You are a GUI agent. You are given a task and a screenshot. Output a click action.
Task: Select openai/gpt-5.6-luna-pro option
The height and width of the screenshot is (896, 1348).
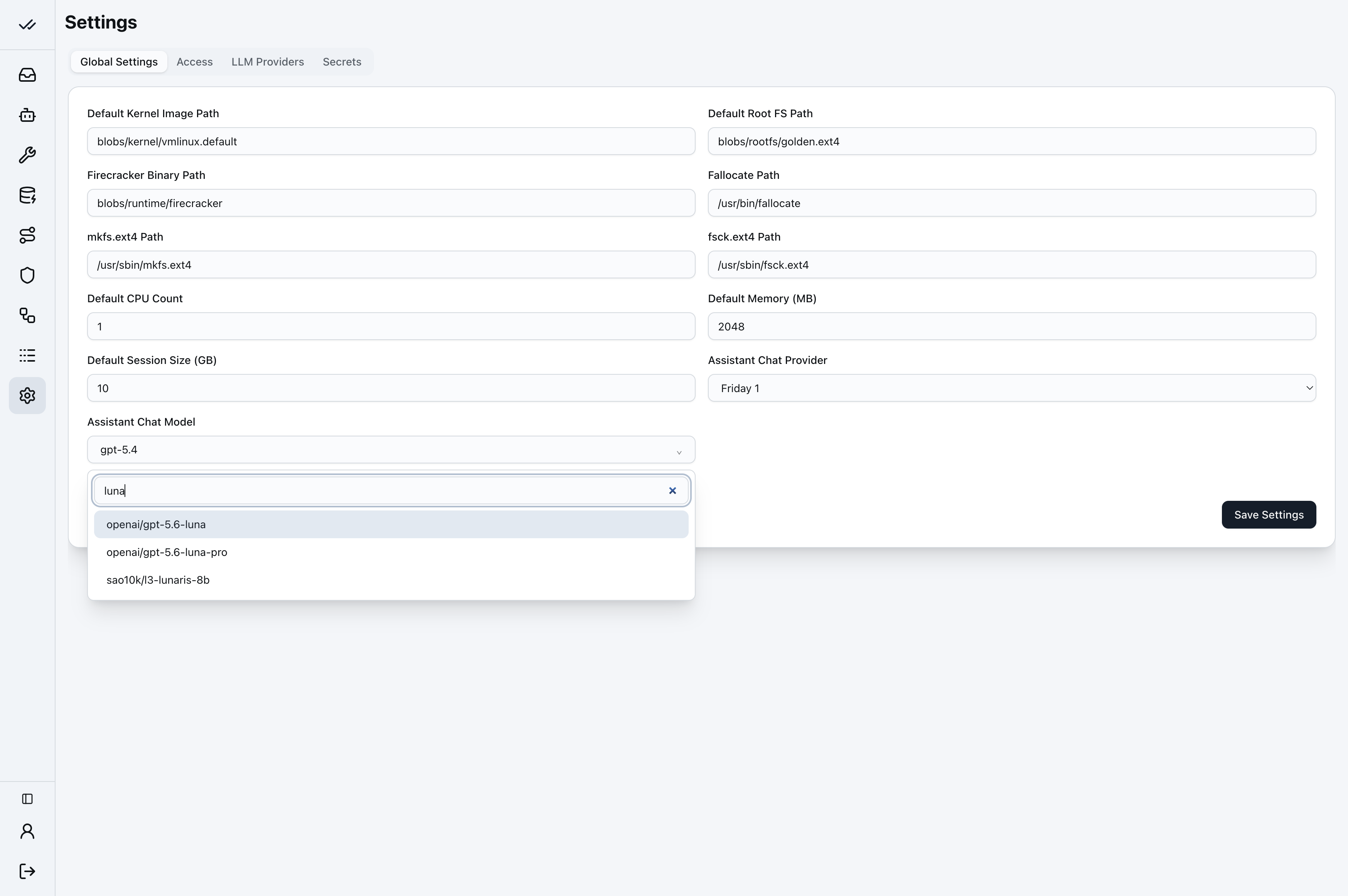(391, 552)
